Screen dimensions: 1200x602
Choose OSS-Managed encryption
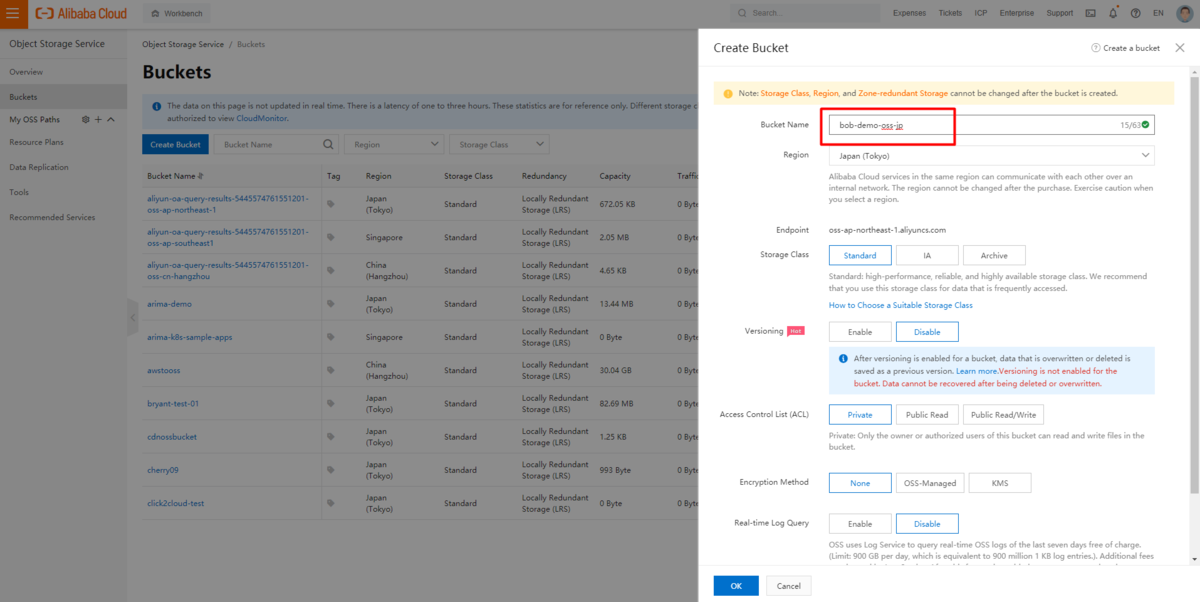pos(929,483)
